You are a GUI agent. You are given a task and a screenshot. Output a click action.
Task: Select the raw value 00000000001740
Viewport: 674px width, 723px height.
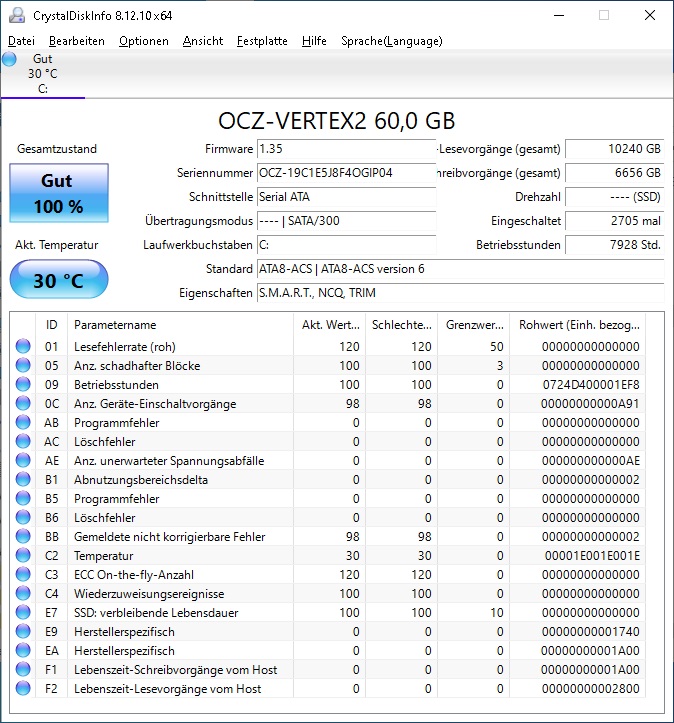click(x=591, y=632)
